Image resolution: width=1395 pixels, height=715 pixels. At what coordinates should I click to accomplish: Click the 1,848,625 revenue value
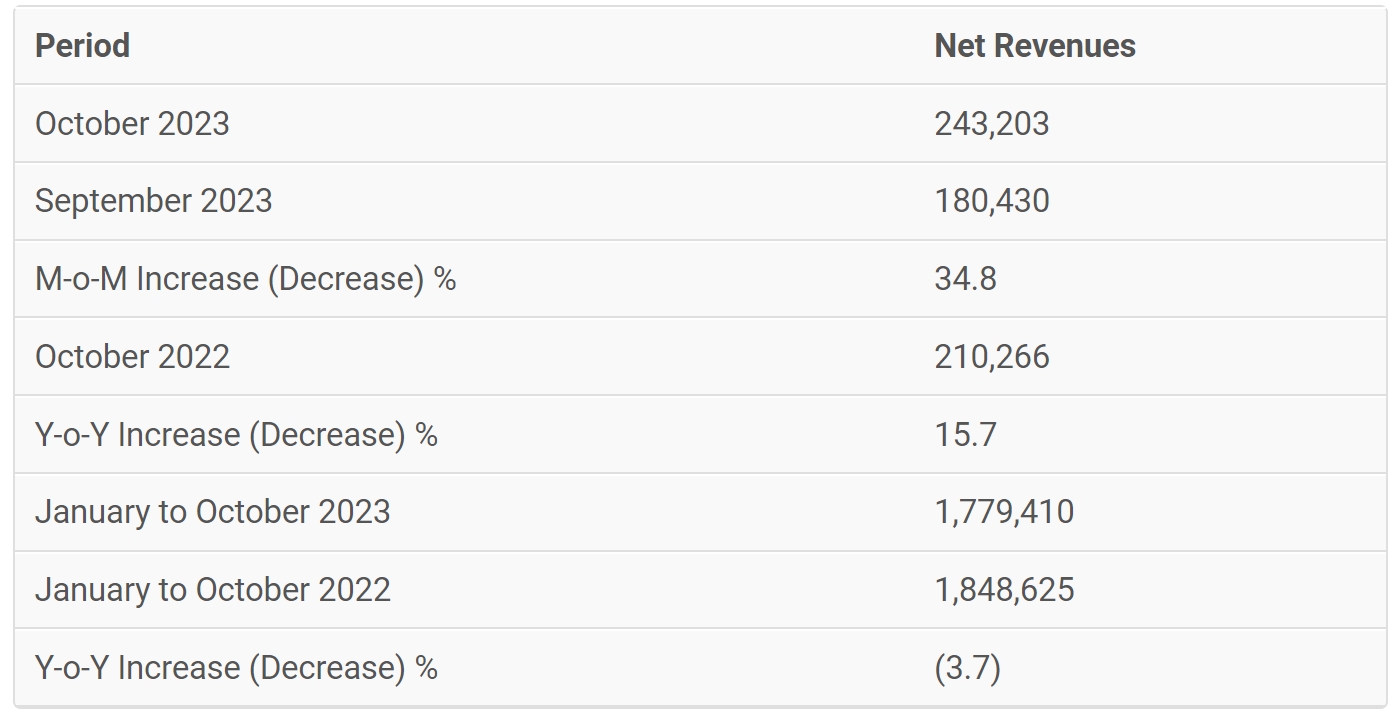(x=1004, y=590)
